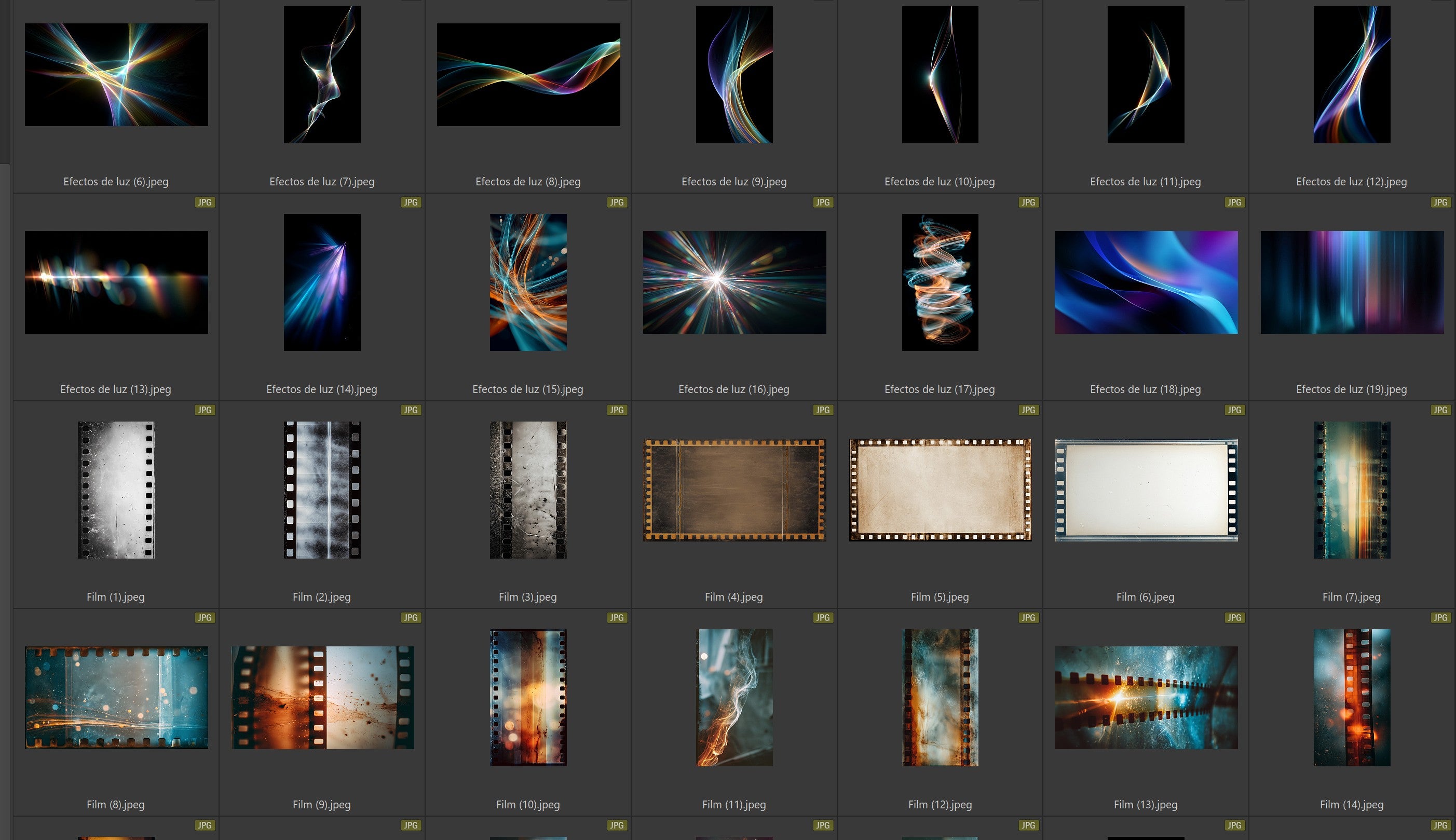Click the file name Efectos de luz (19).jpeg
This screenshot has width=1456, height=840.
pyautogui.click(x=1352, y=389)
